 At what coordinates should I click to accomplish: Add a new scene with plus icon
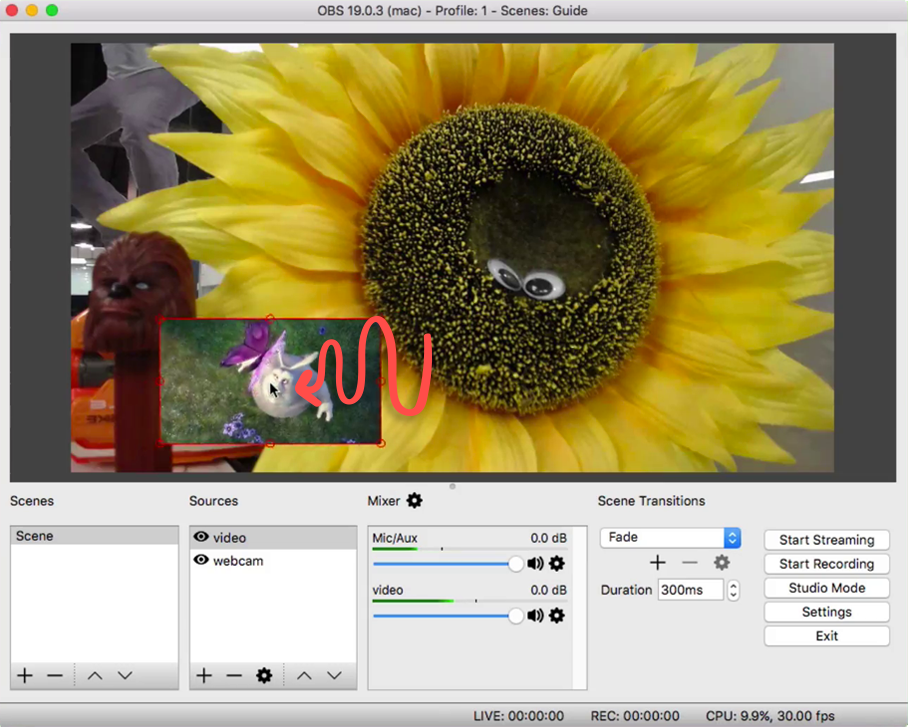click(25, 675)
